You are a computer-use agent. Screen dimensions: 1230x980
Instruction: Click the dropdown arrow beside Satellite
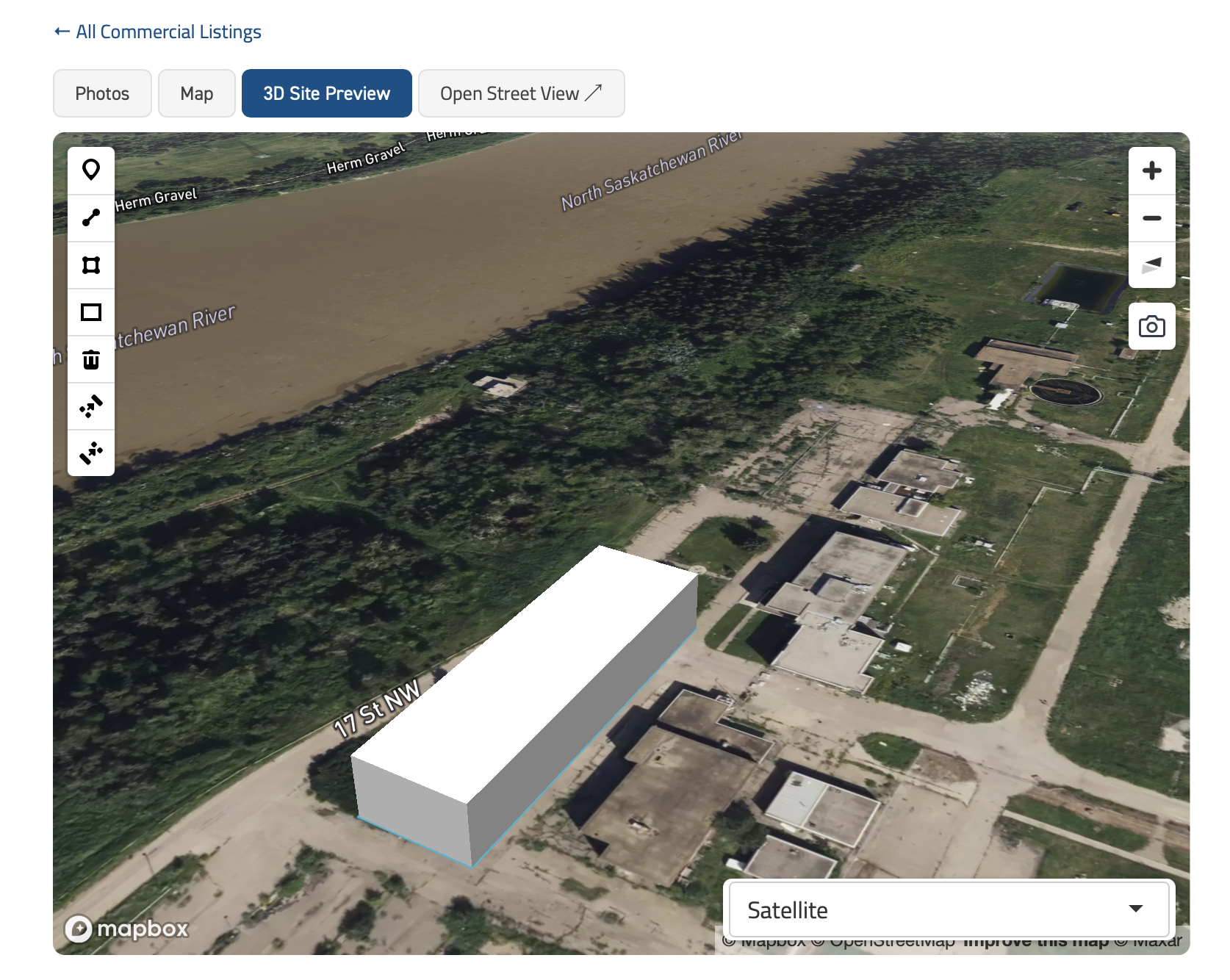1135,909
